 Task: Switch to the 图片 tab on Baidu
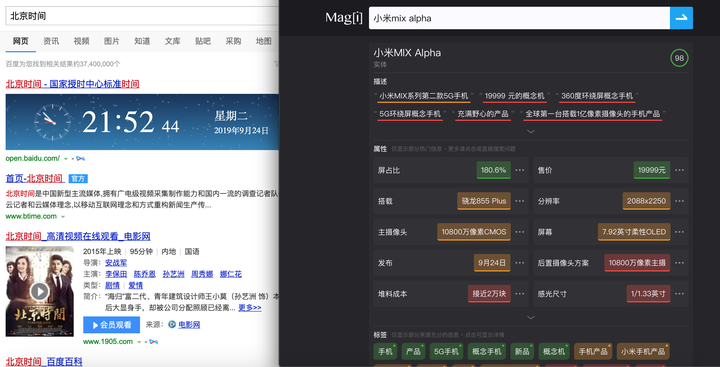(x=112, y=41)
